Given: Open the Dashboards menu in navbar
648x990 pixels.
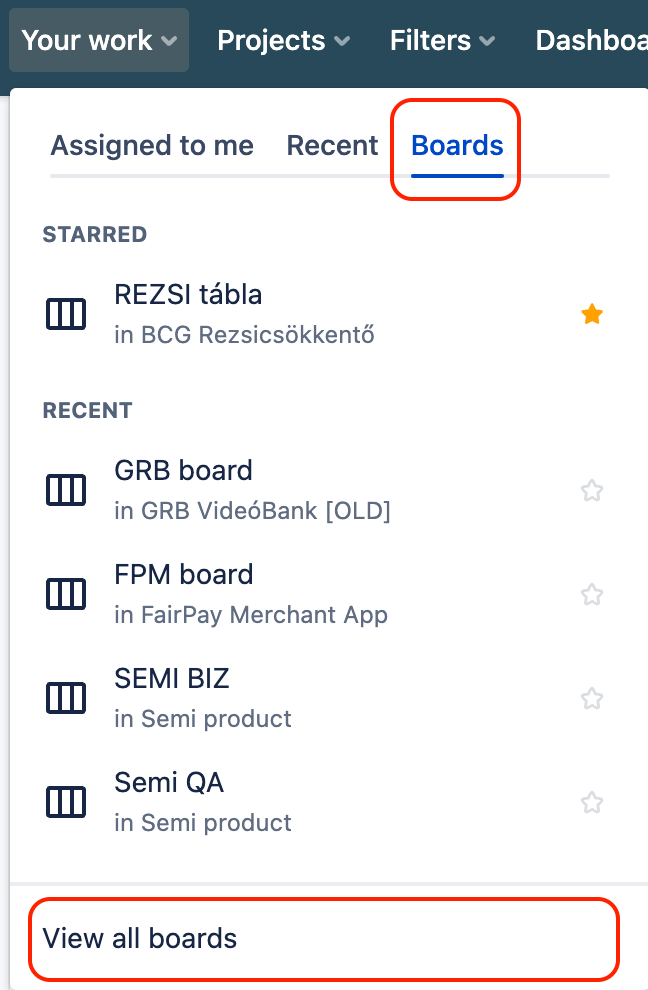Looking at the screenshot, I should (591, 41).
